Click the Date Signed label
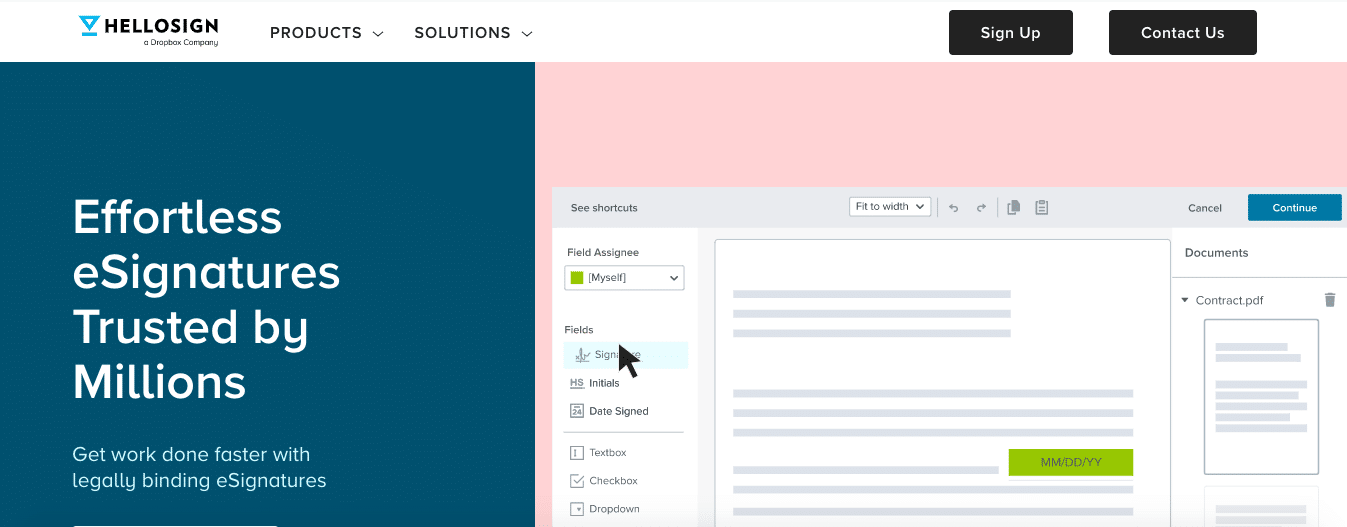 click(619, 411)
